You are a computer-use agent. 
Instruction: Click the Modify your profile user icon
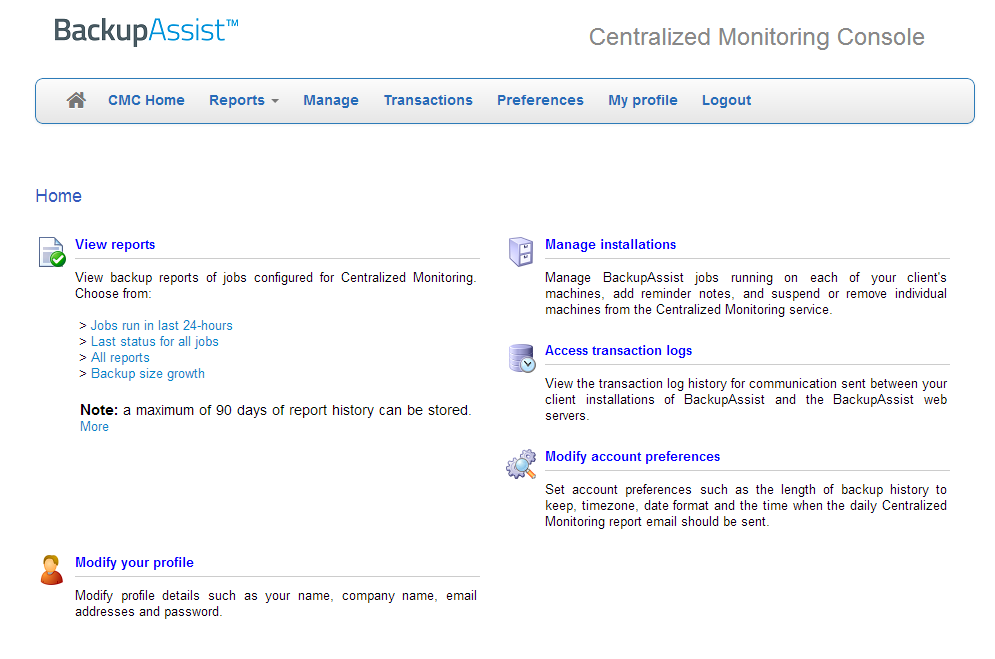point(51,570)
